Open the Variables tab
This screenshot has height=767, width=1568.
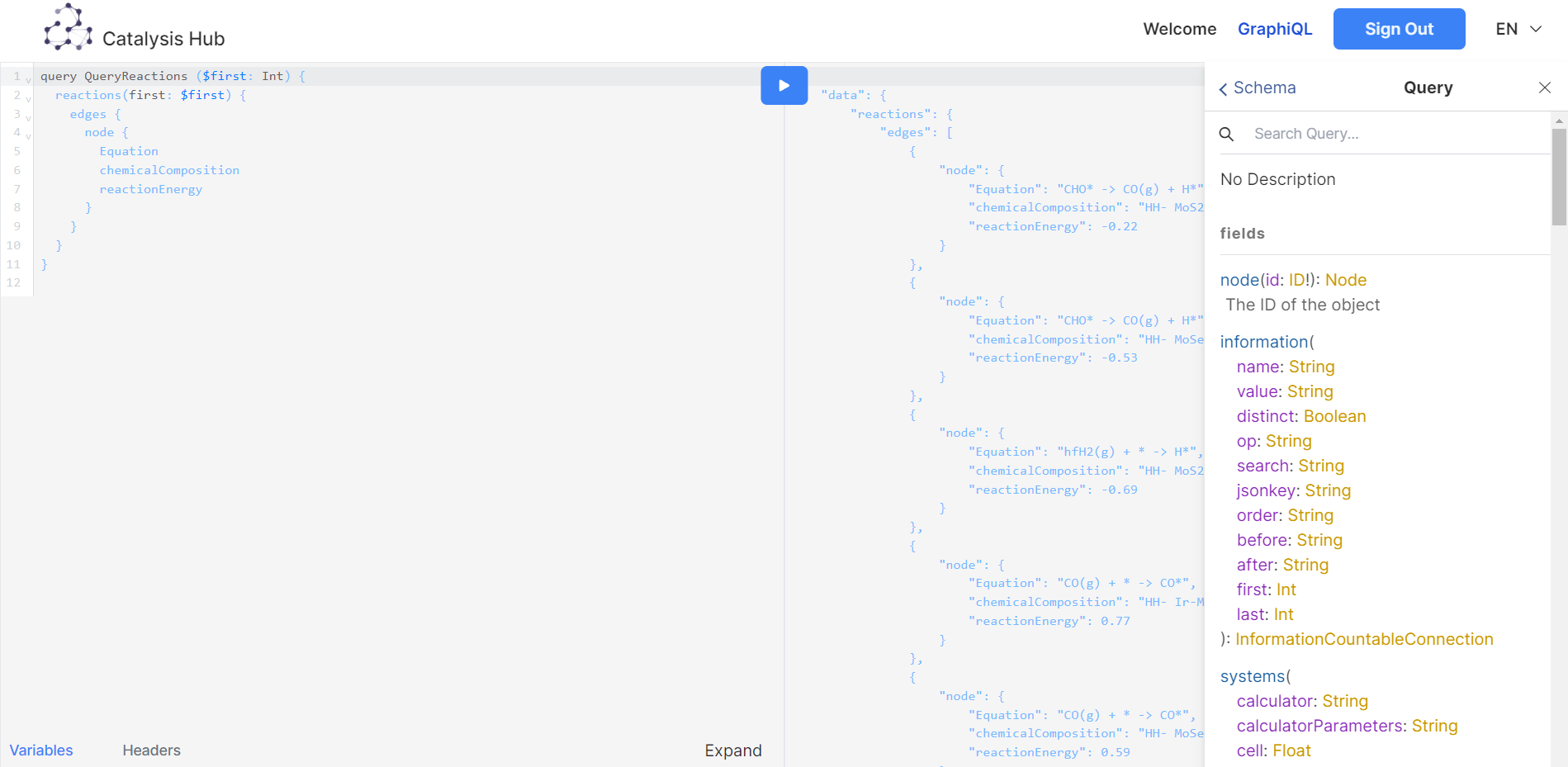coord(41,750)
